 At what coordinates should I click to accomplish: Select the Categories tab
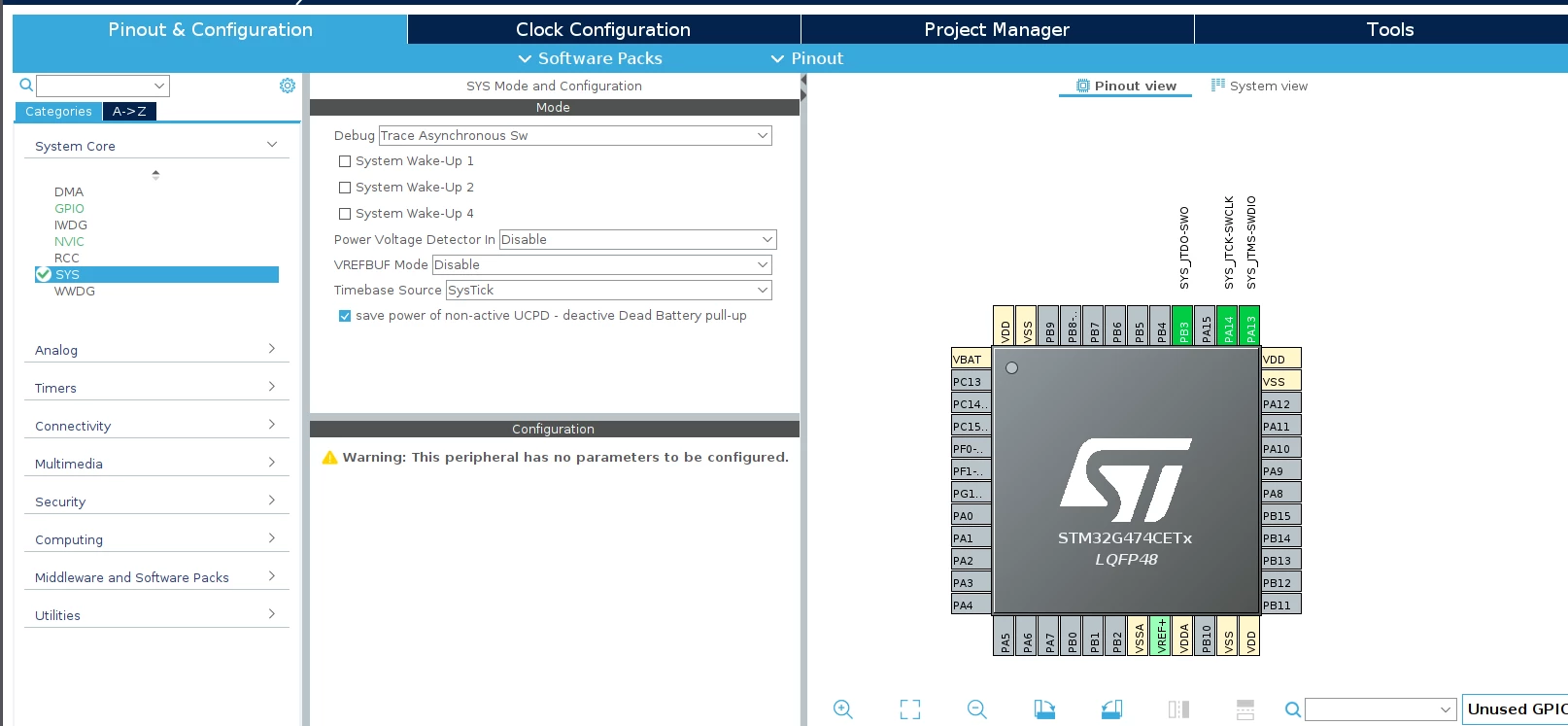point(58,111)
